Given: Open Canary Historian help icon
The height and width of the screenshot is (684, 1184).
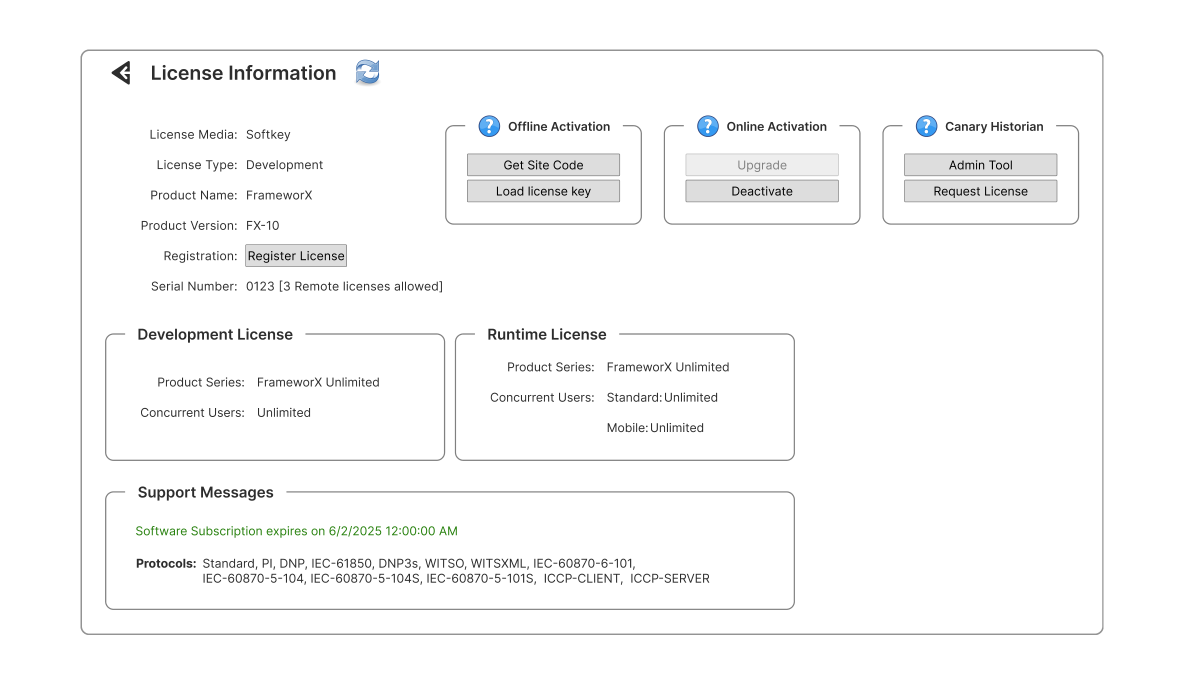Looking at the screenshot, I should (927, 126).
